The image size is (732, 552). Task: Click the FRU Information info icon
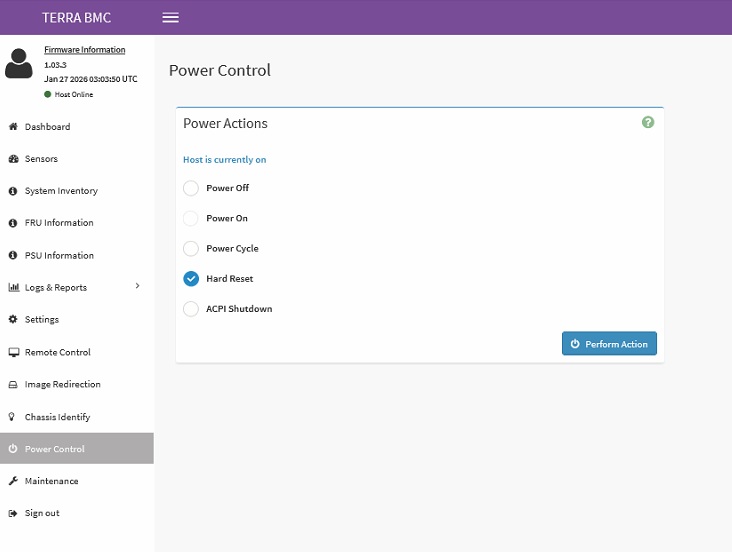tap(13, 223)
